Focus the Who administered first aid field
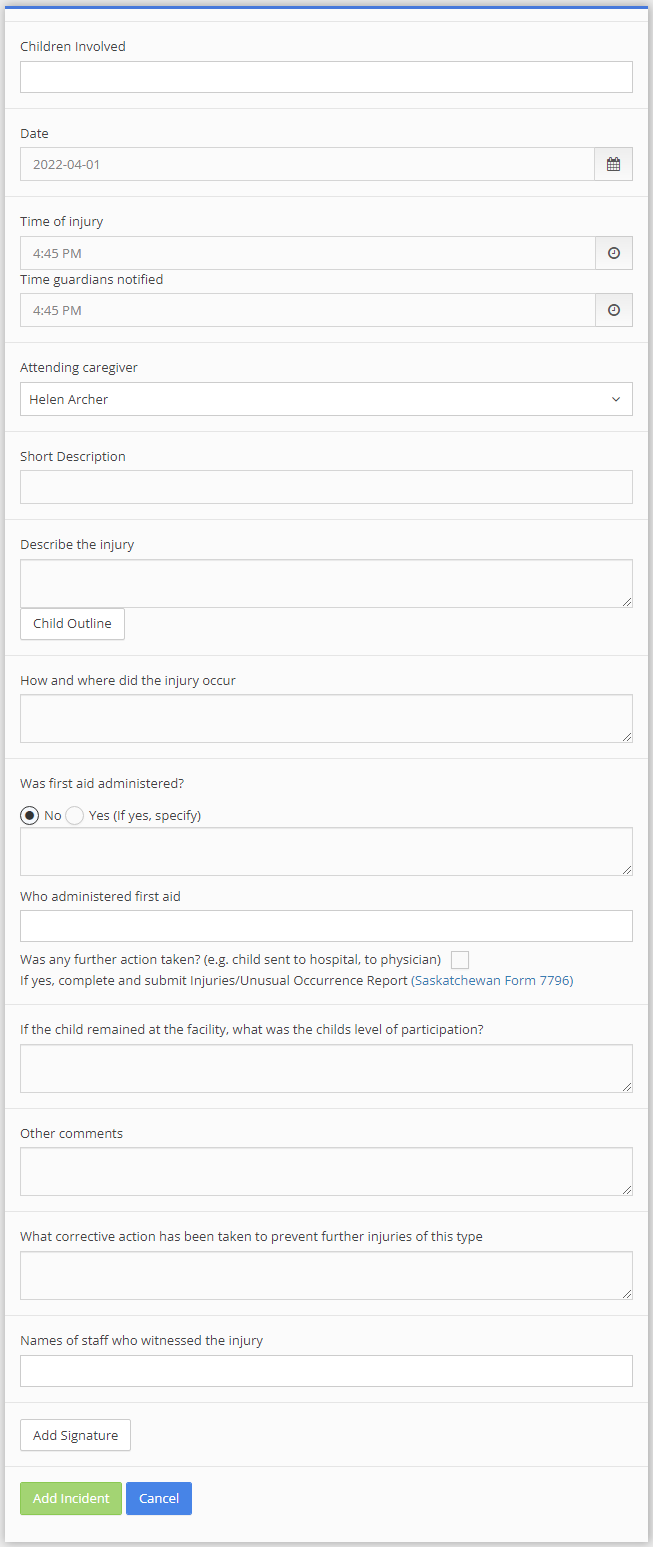 [326, 926]
